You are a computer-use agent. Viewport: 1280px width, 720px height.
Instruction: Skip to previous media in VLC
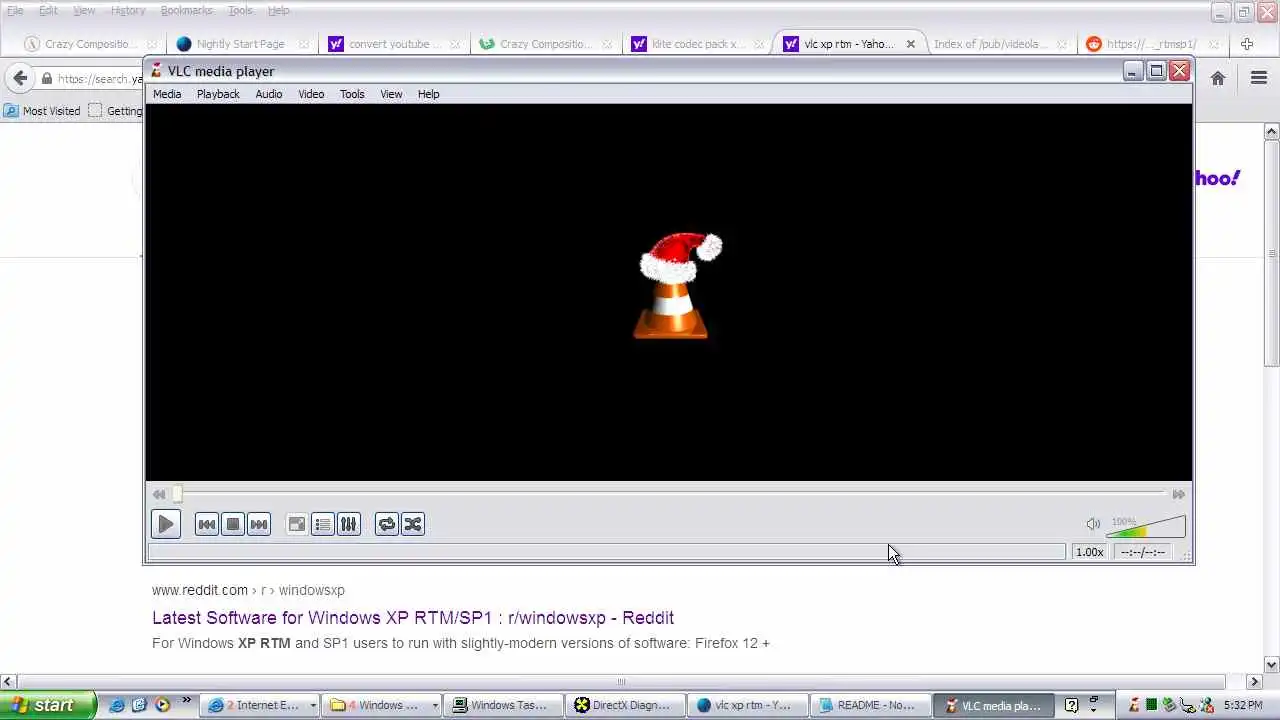click(207, 524)
